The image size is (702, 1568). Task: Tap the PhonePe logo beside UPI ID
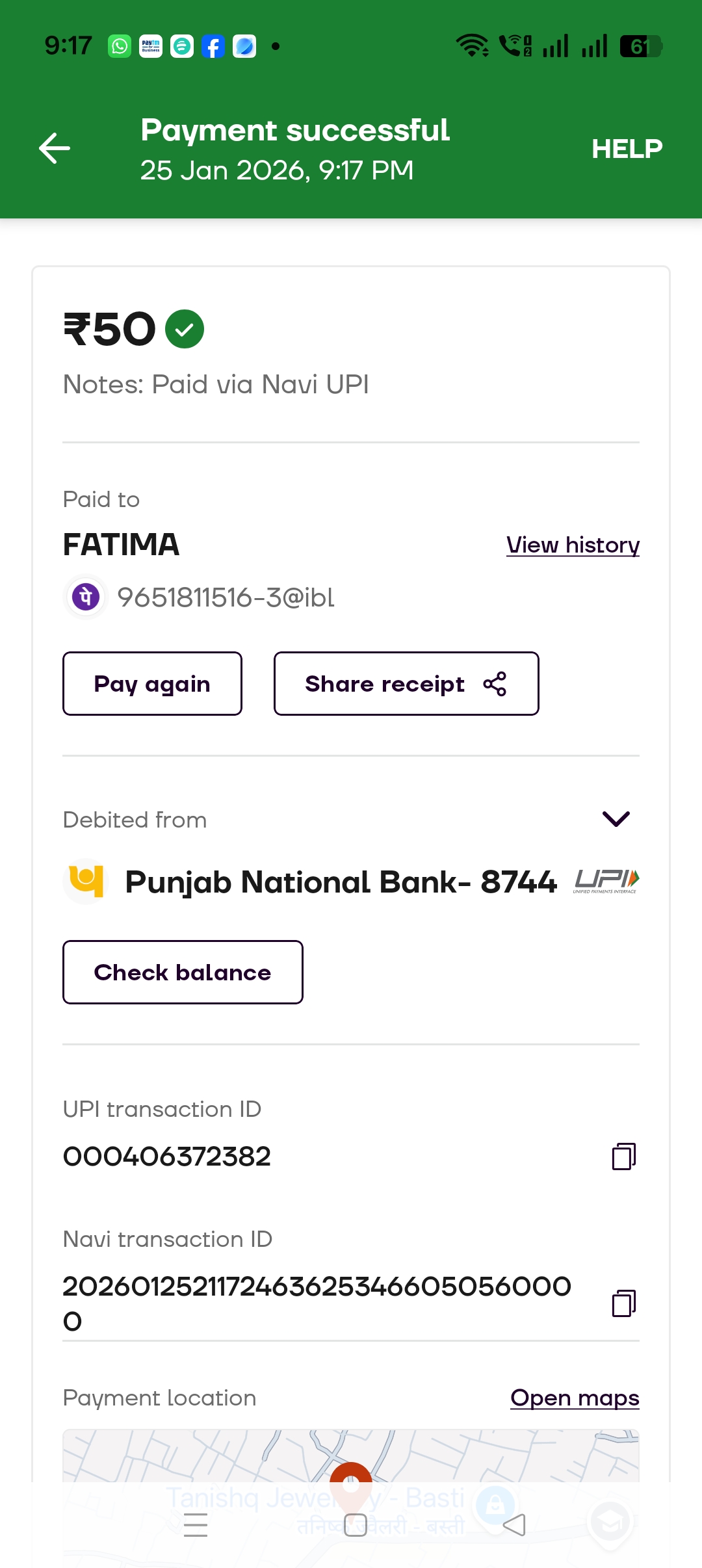pyautogui.click(x=85, y=597)
